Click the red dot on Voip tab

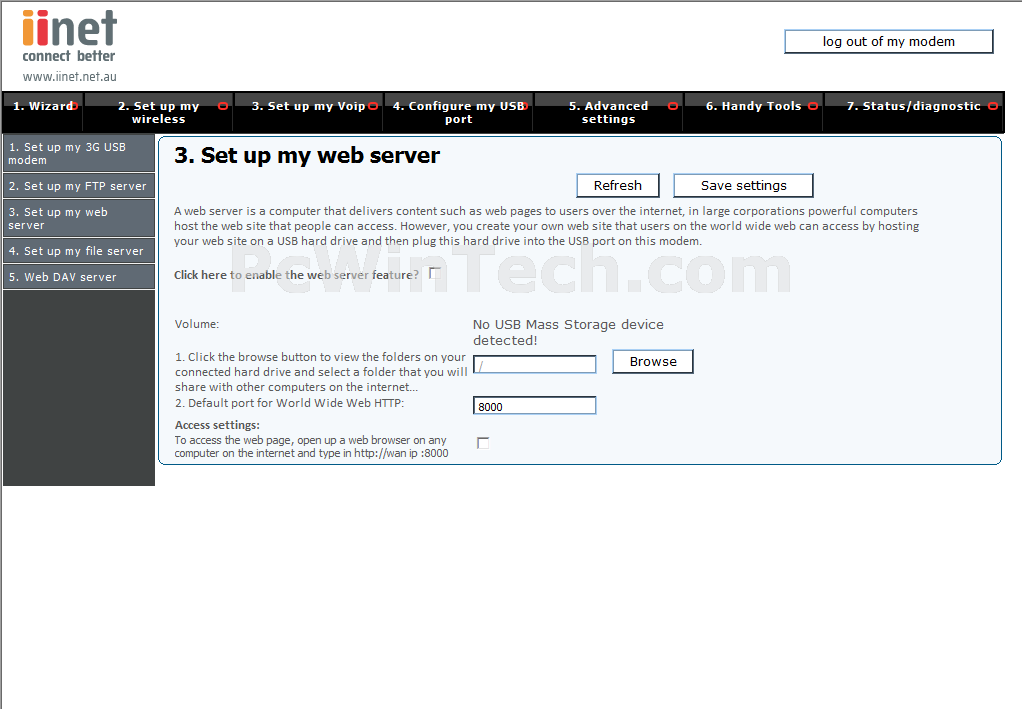373,106
